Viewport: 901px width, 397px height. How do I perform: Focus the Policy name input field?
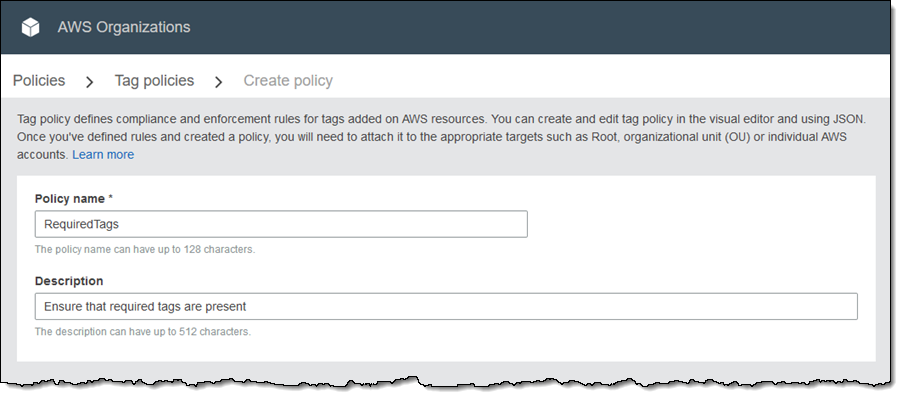pos(281,224)
